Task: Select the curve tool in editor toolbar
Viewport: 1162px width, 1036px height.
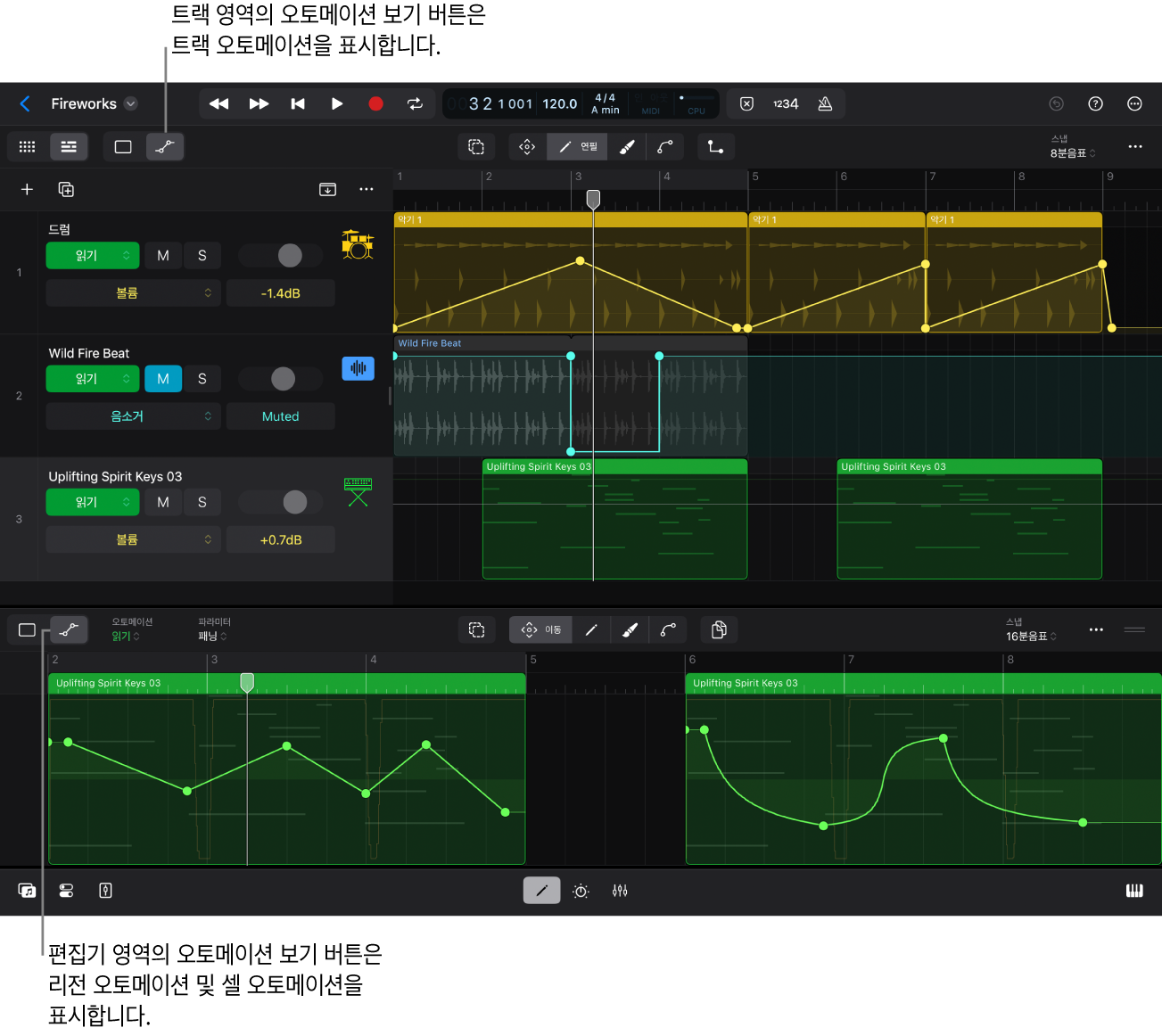Action: click(668, 630)
